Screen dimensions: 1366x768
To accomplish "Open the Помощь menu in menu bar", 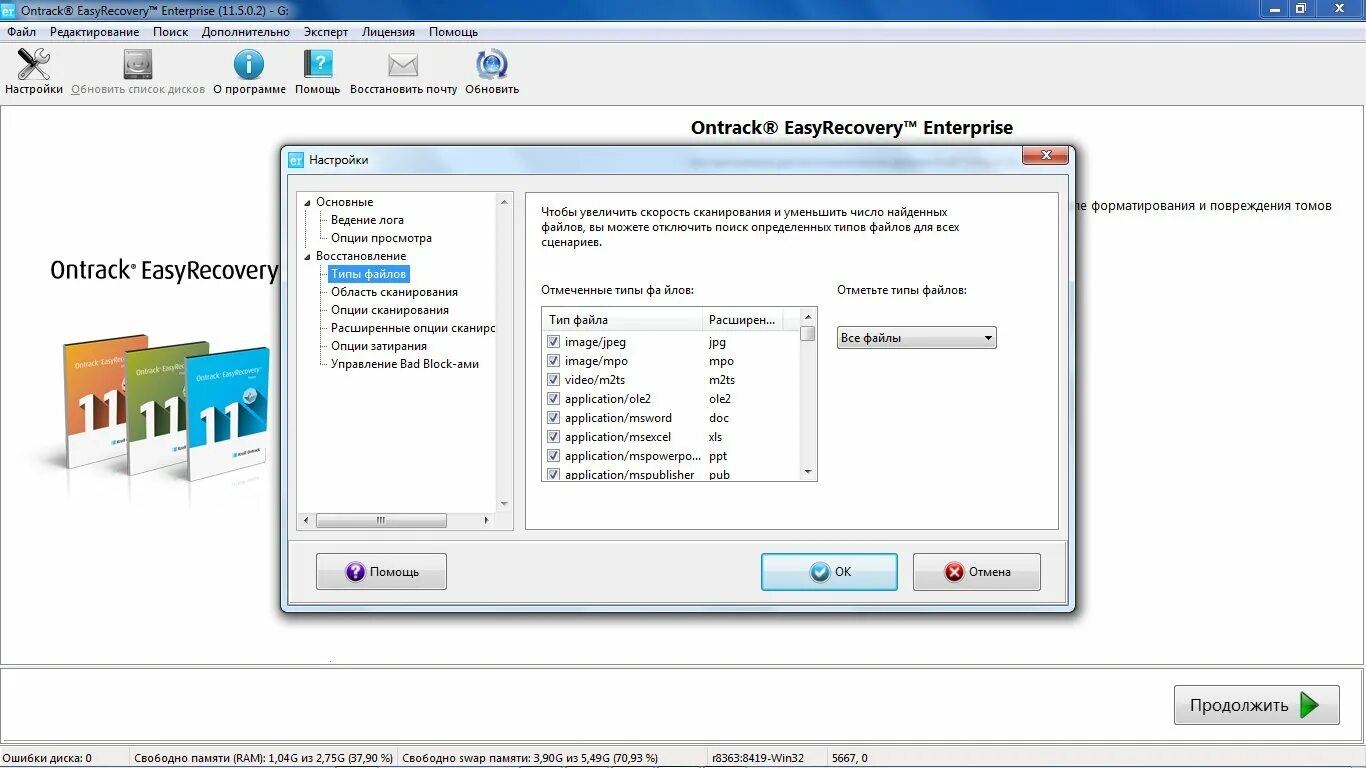I will (454, 32).
